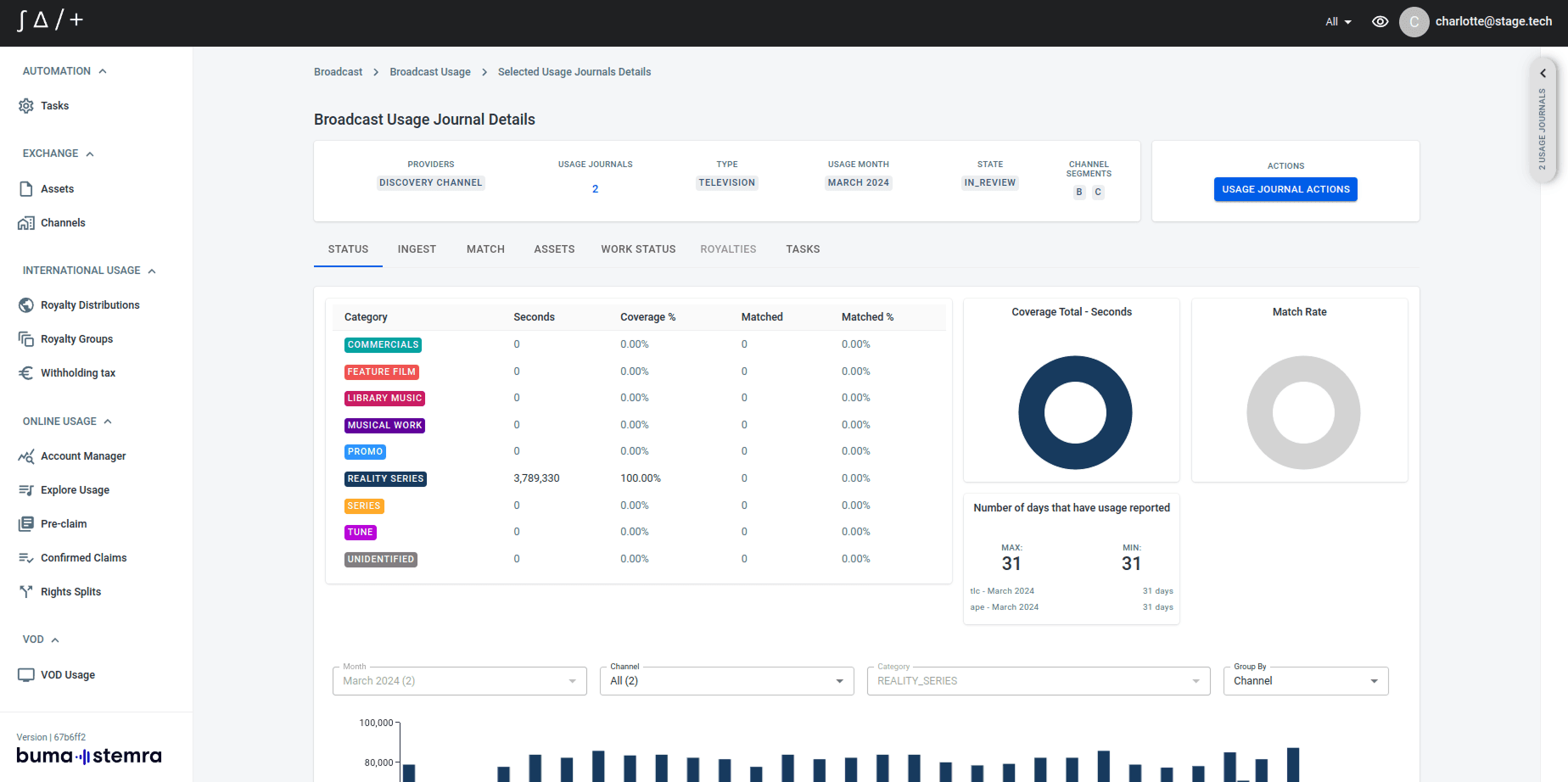Screen dimensions: 1568x782
Task: Click the Broadcast Usage breadcrumb
Action: tap(430, 72)
